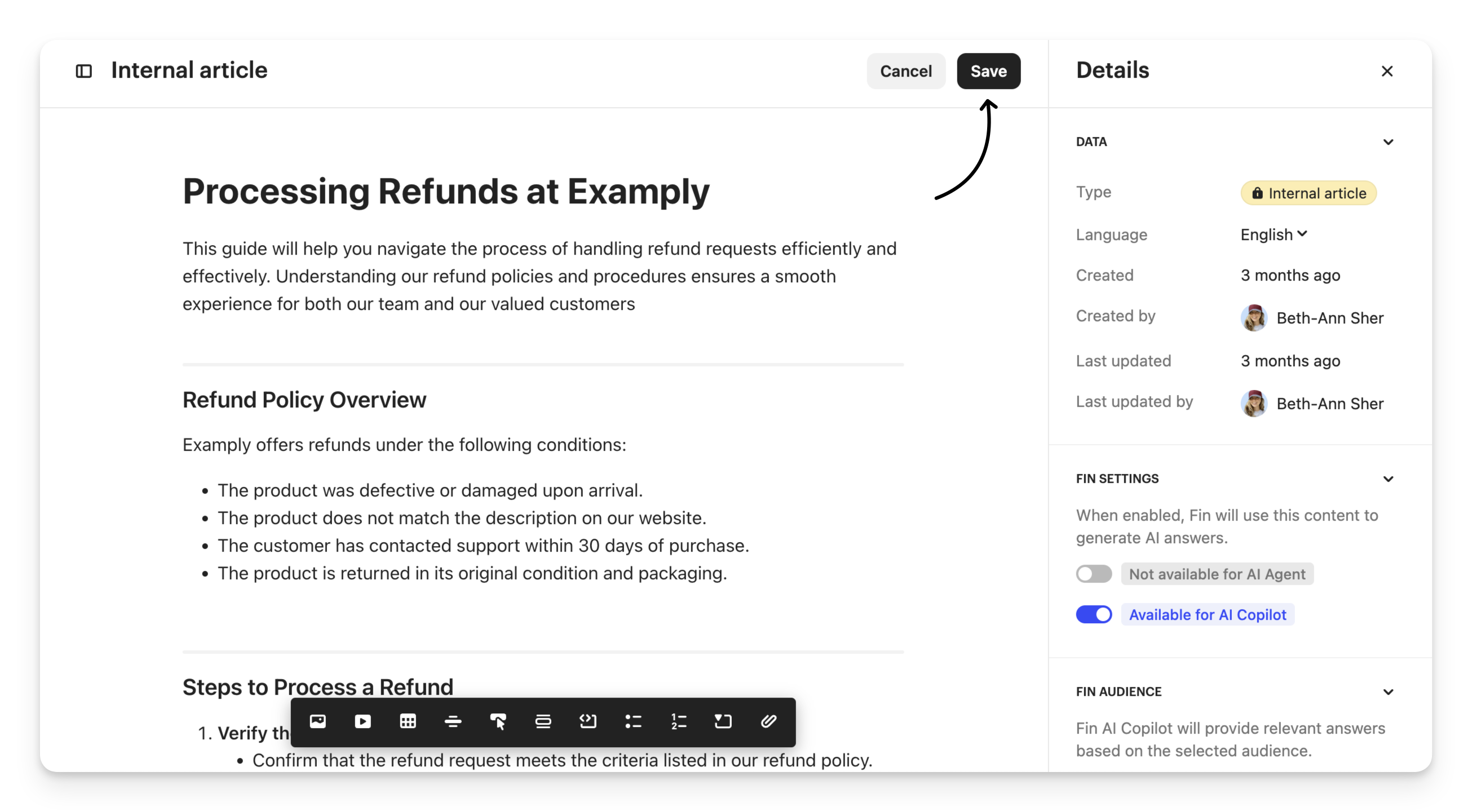Insert a button block with the cursor icon
The height and width of the screenshot is (812, 1472).
tap(498, 722)
